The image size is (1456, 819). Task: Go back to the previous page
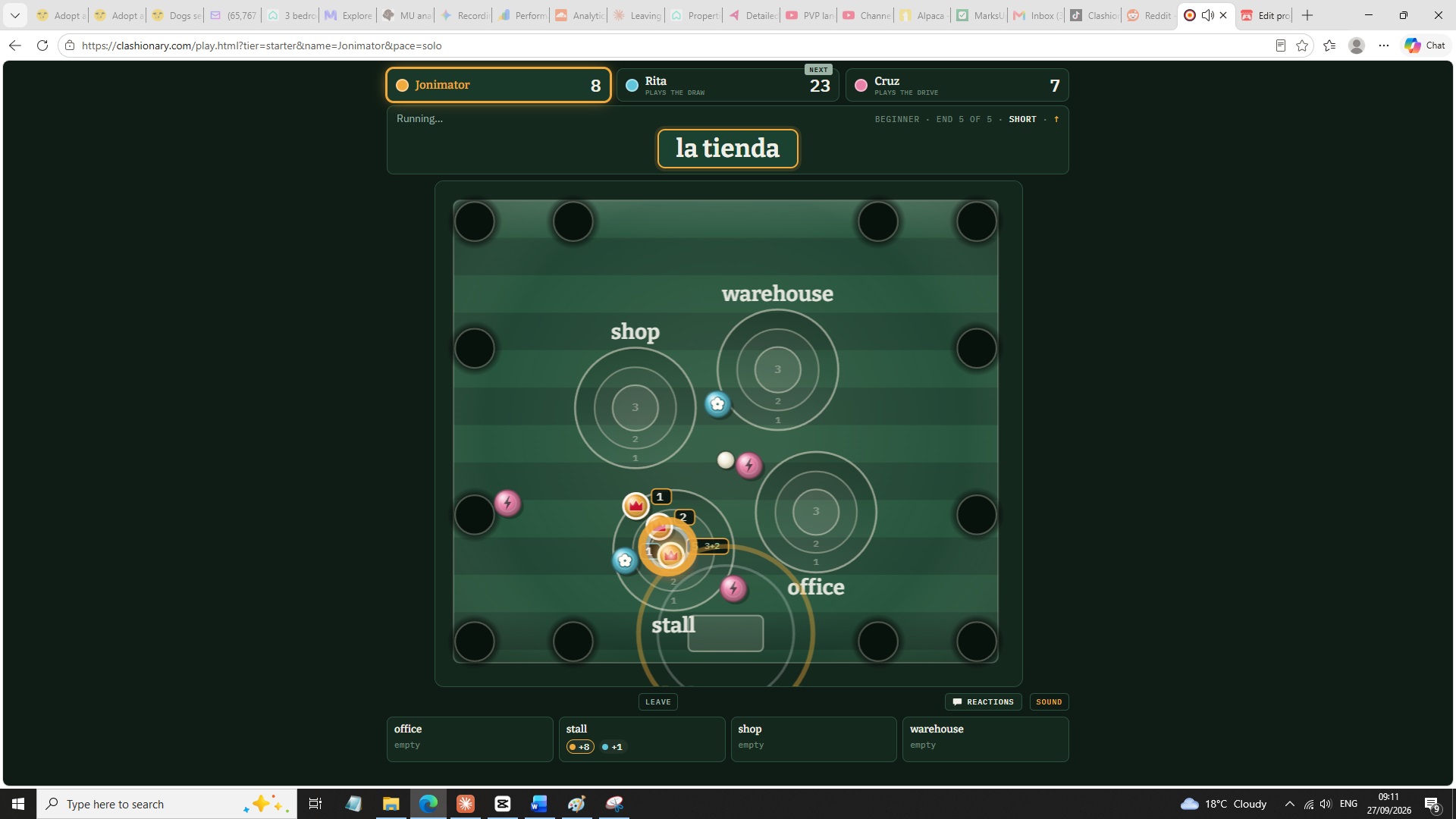[14, 45]
